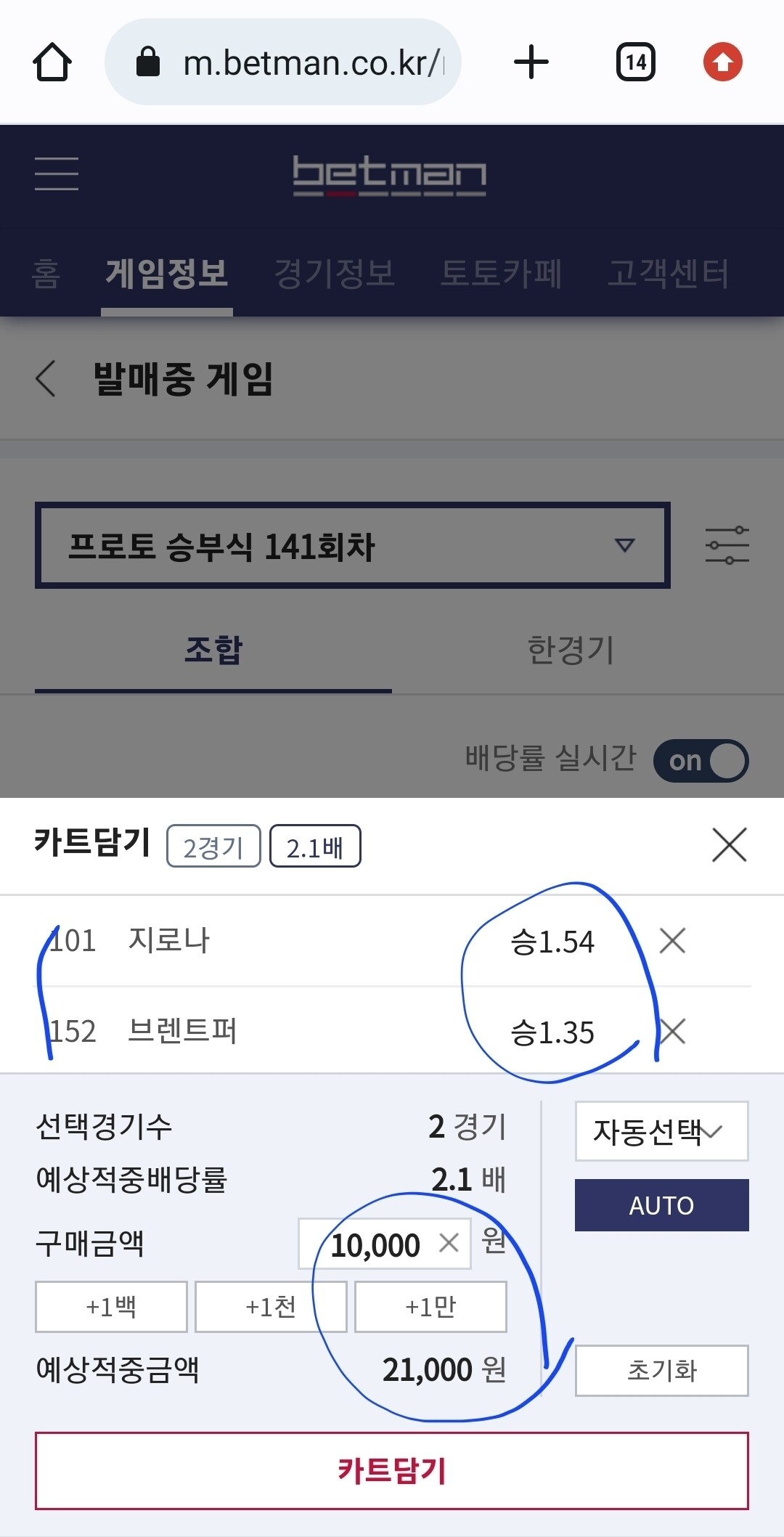Open the hamburger navigation menu
Screen dimensions: 784x1537
tap(55, 174)
